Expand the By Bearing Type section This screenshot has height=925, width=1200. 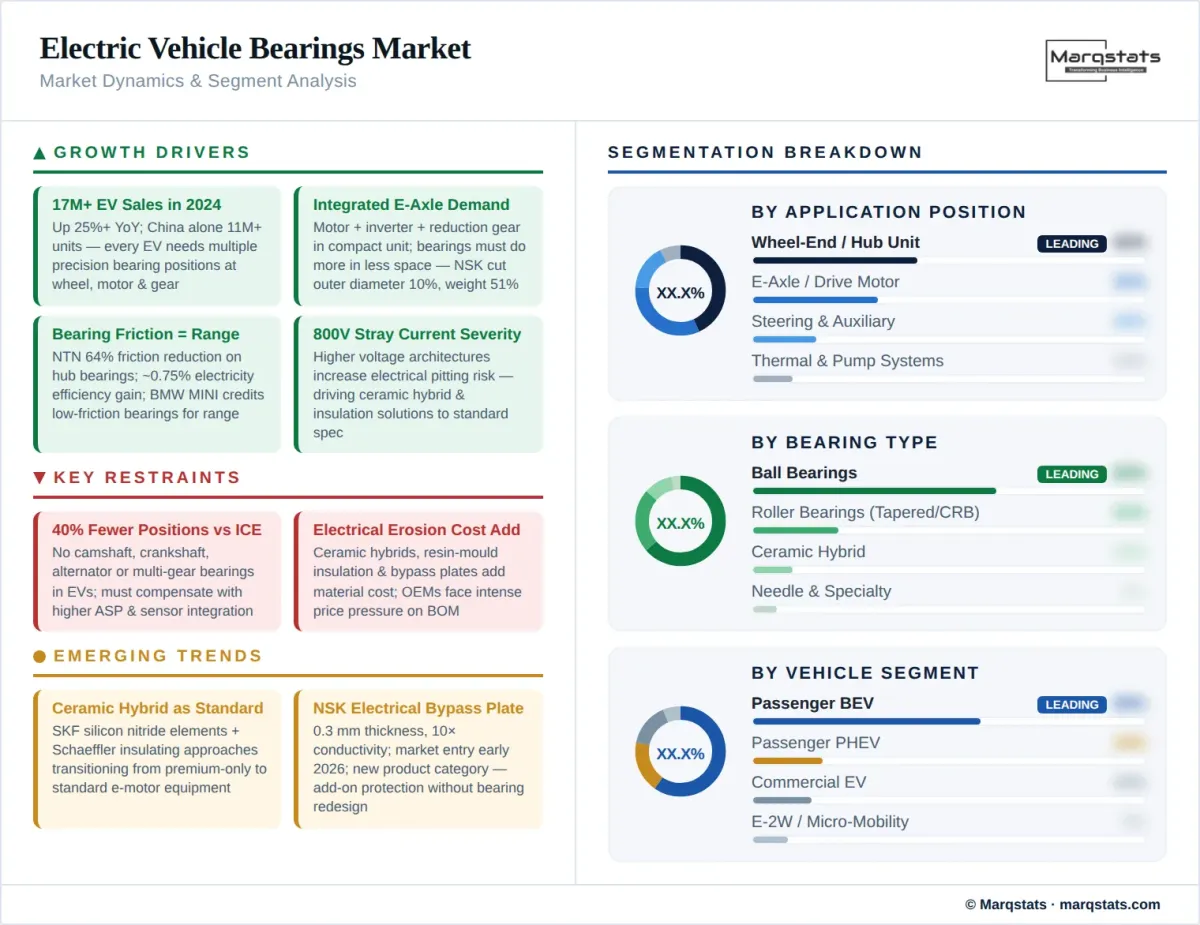click(844, 442)
